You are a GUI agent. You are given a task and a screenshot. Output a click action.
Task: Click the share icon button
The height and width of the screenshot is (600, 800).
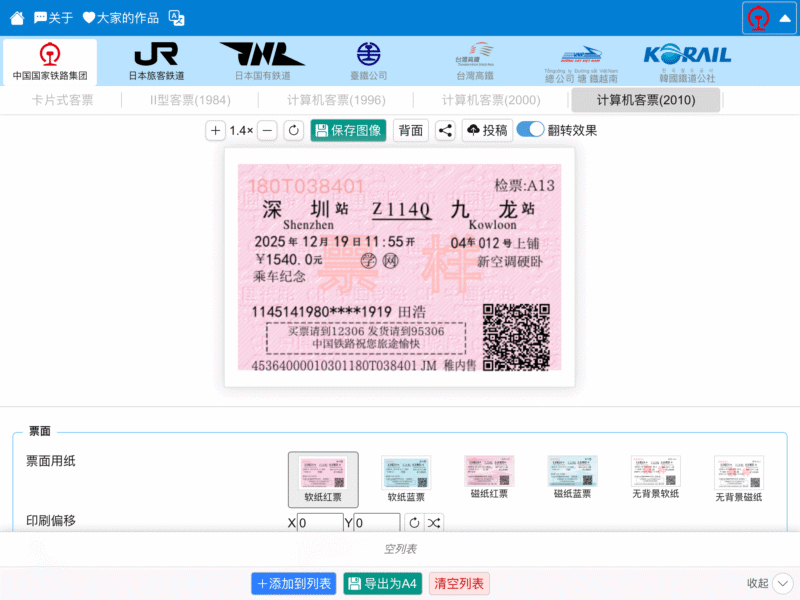point(445,130)
